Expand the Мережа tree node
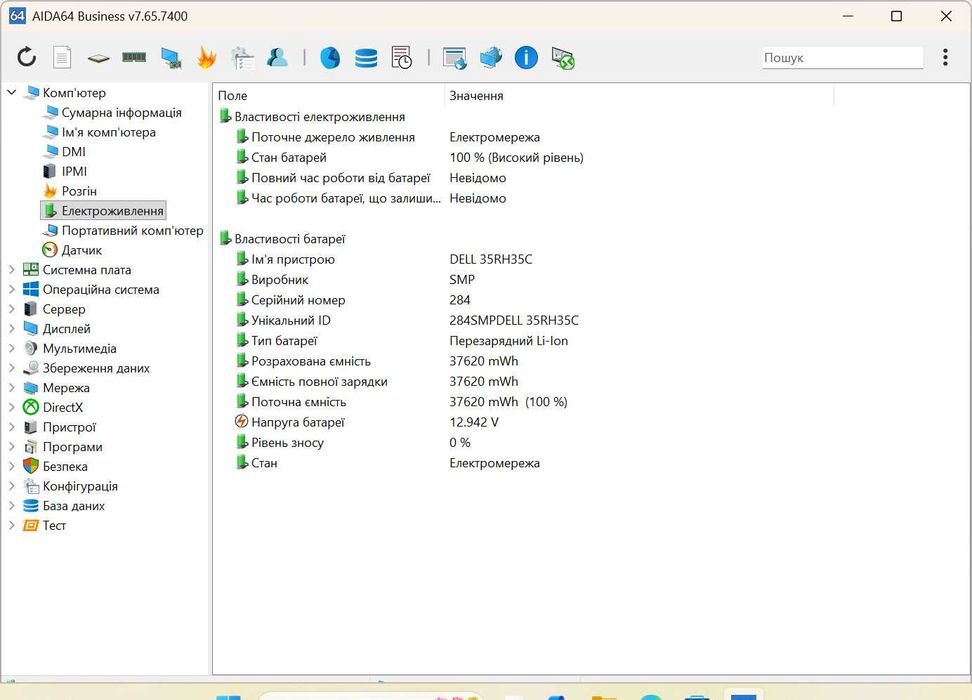 coord(11,388)
